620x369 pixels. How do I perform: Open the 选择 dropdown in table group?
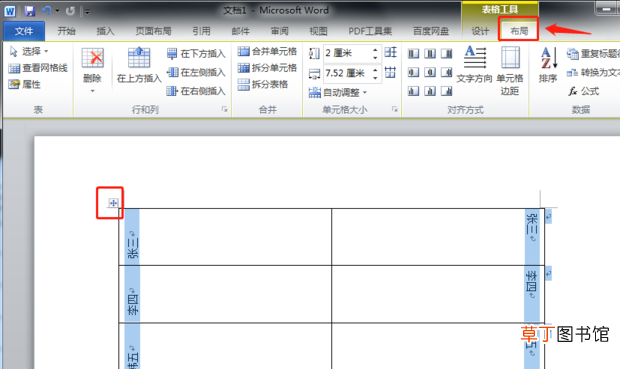[x=29, y=51]
